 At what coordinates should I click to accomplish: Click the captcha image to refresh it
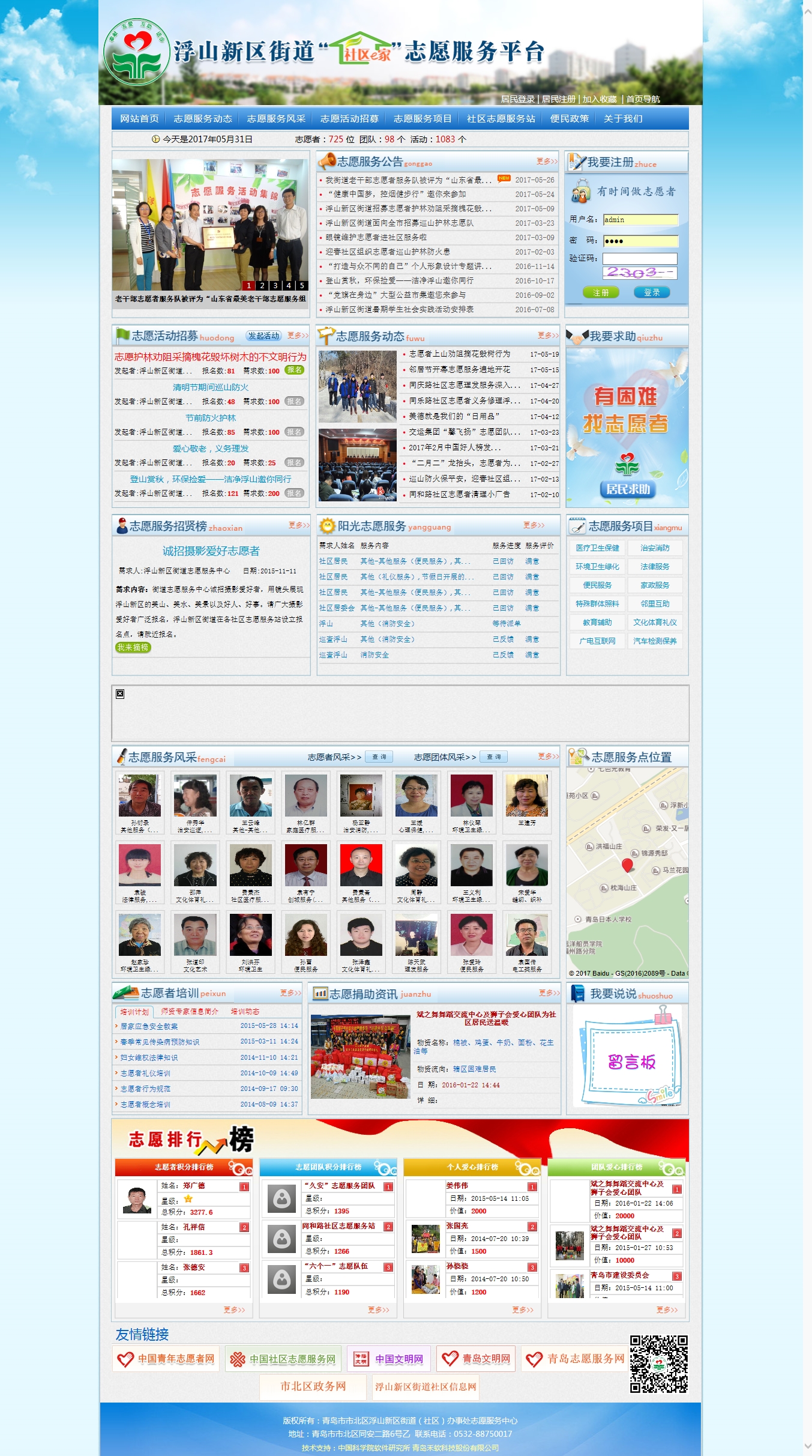pos(639,273)
